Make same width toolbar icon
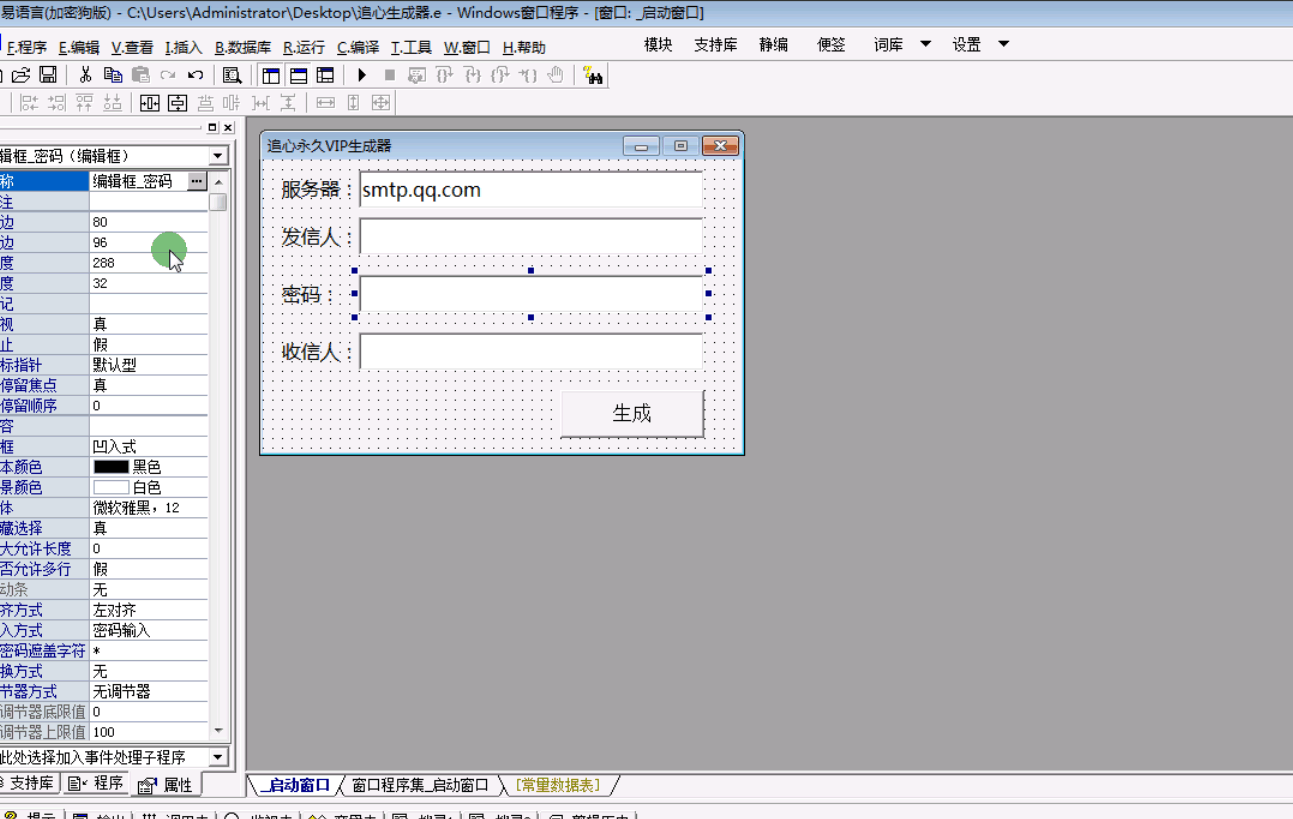Viewport: 1293px width, 819px height. [x=325, y=102]
